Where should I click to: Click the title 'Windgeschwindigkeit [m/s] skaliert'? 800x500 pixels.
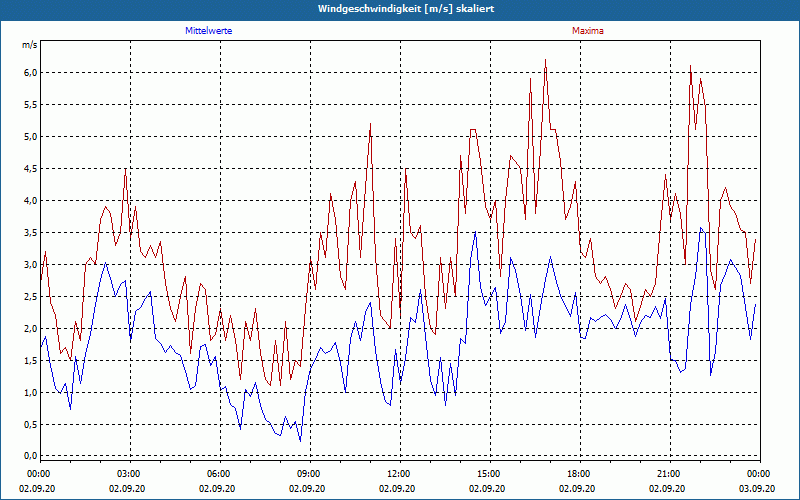coord(406,9)
